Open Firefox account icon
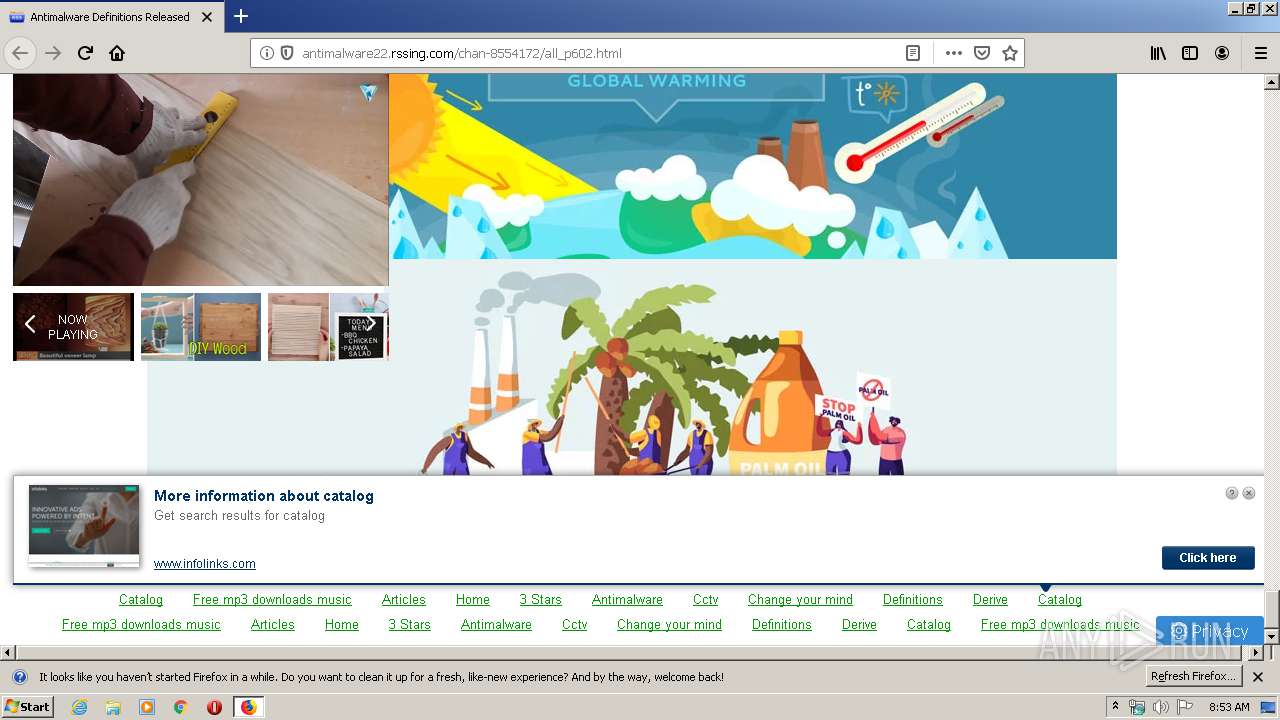This screenshot has height=720, width=1280. (x=1222, y=53)
